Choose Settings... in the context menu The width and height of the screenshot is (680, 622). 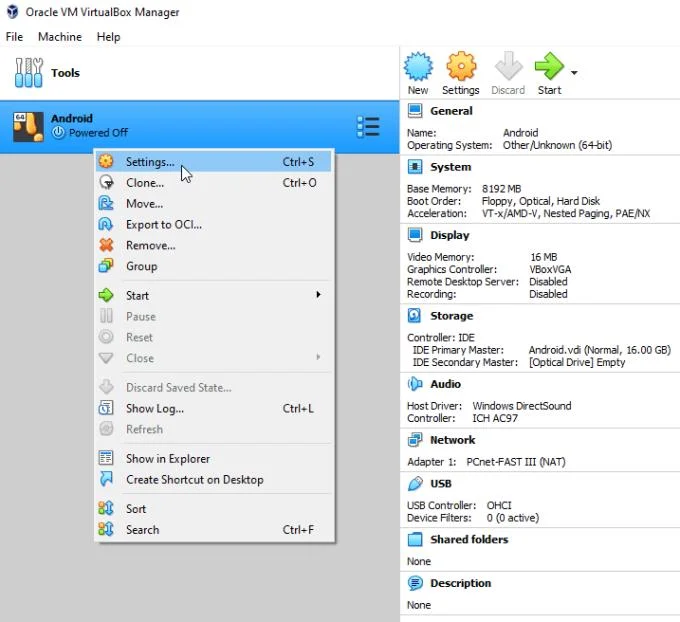point(214,162)
